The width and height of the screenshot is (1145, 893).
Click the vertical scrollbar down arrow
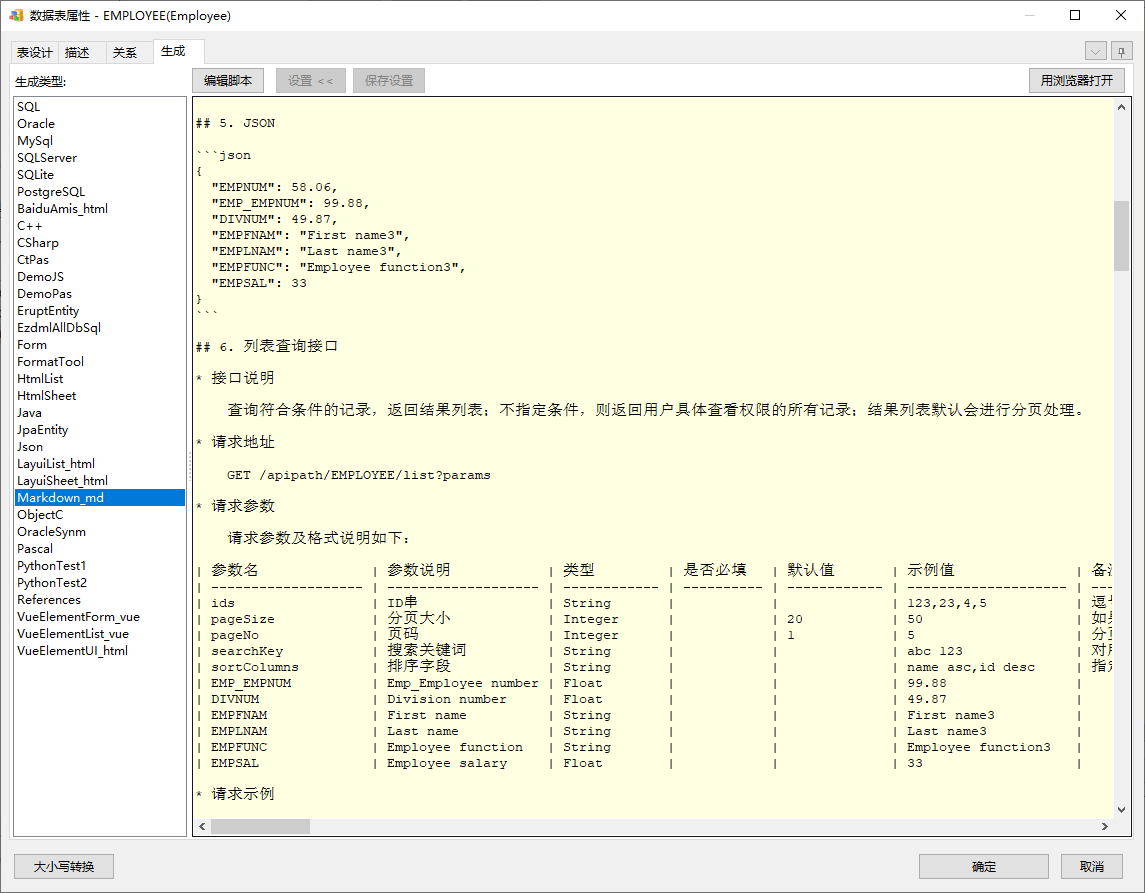(1121, 808)
